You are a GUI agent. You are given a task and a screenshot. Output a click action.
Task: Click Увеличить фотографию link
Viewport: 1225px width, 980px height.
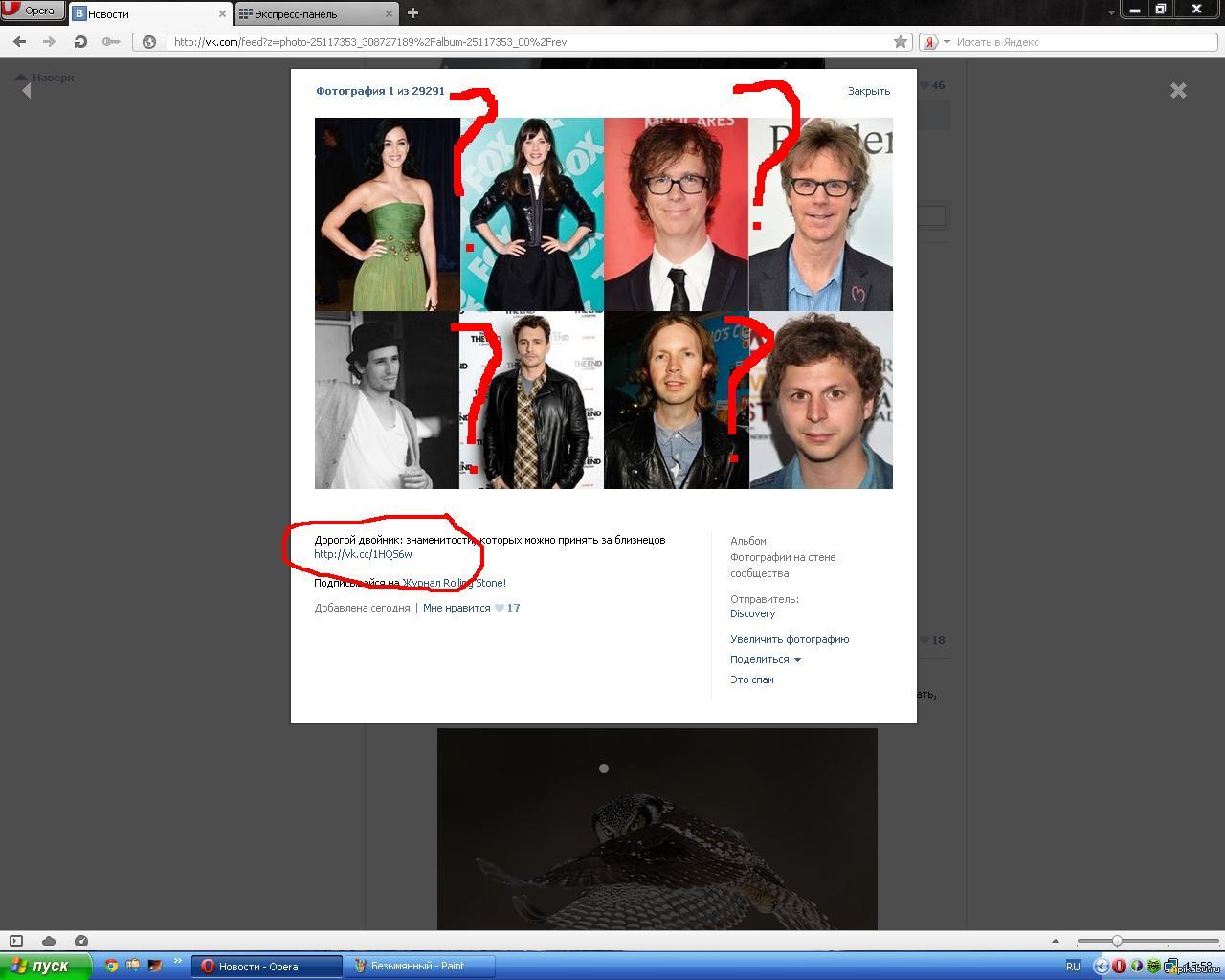pos(790,639)
